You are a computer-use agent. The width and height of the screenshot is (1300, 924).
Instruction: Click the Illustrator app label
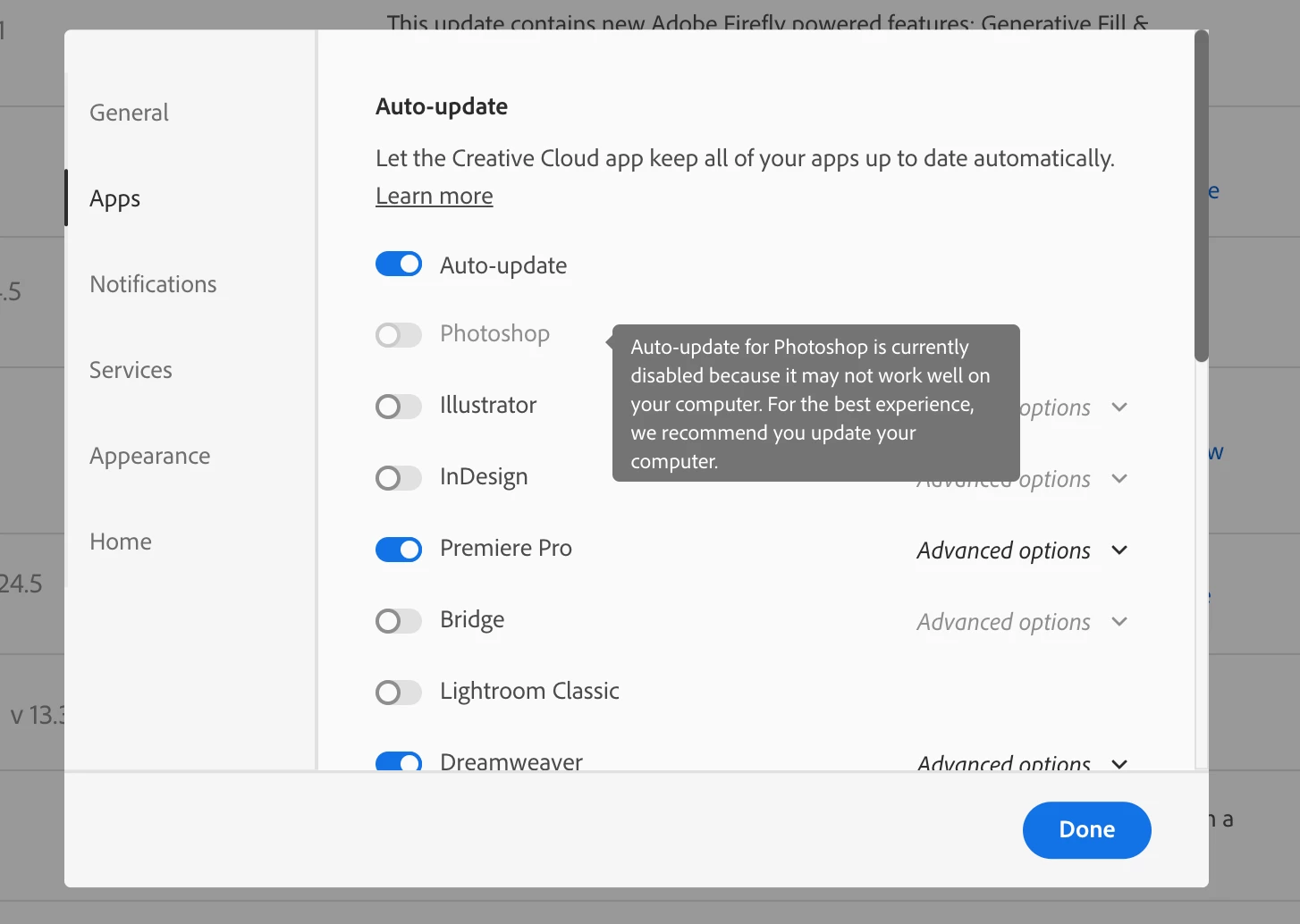[488, 405]
